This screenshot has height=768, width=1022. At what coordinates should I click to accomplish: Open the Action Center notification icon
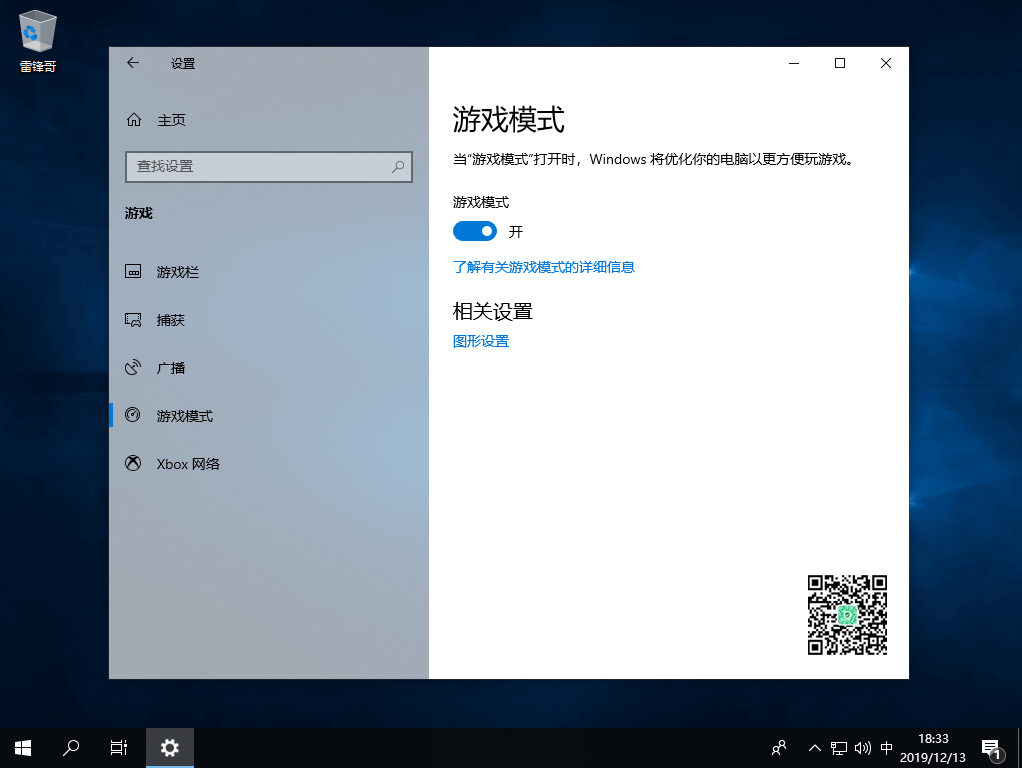pos(992,748)
